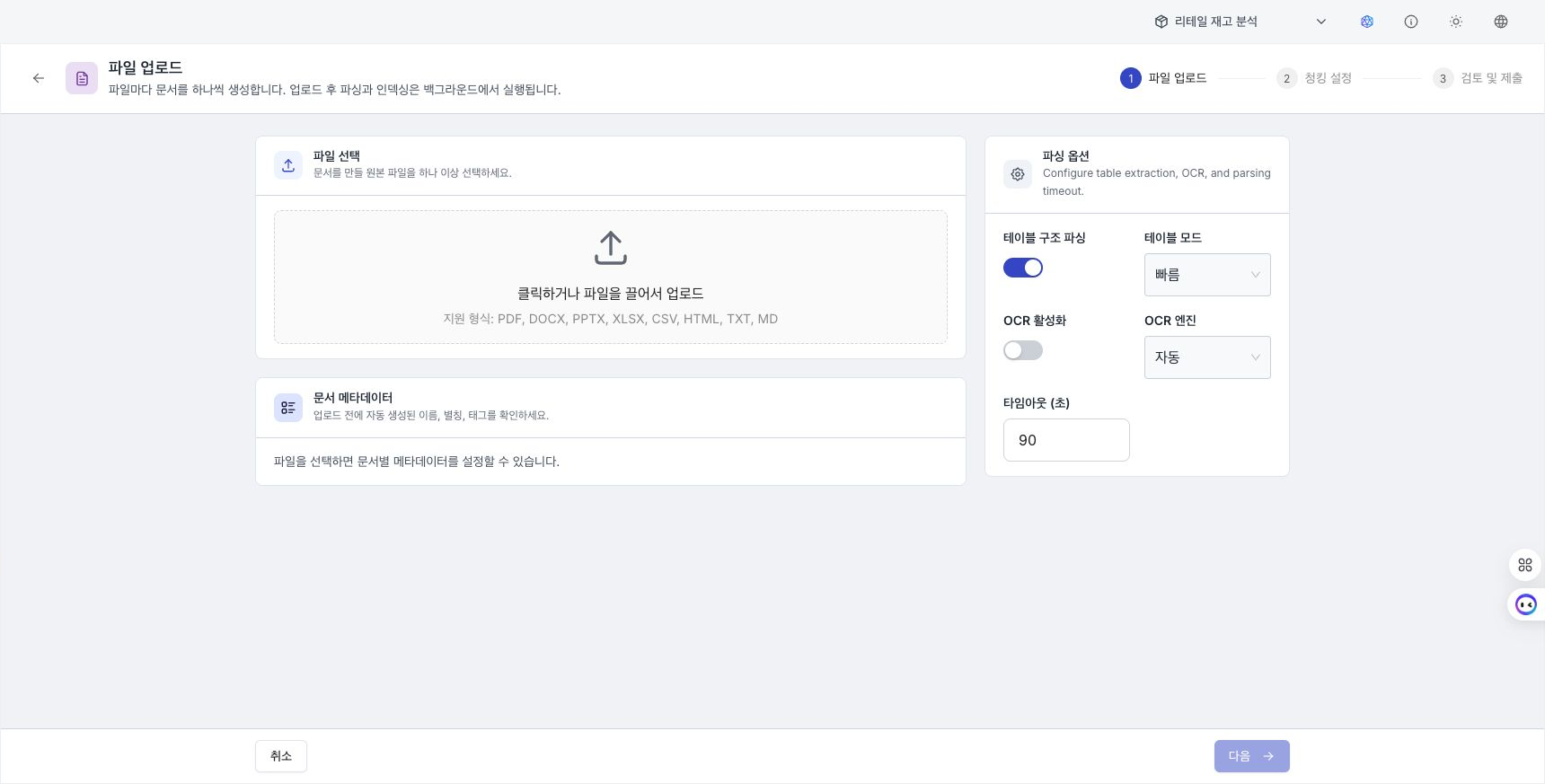Viewport: 1545px width, 784px height.
Task: Click the 파일 선택 section heading
Action: tap(337, 156)
